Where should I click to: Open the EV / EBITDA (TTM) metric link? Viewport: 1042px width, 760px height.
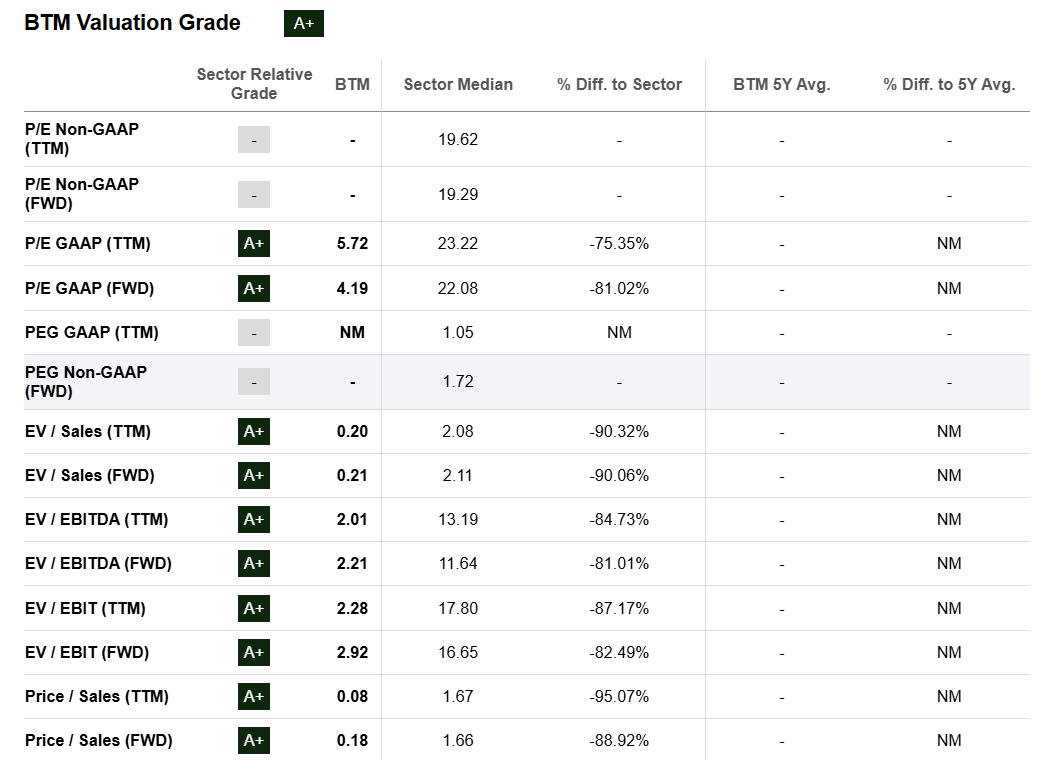[96, 520]
